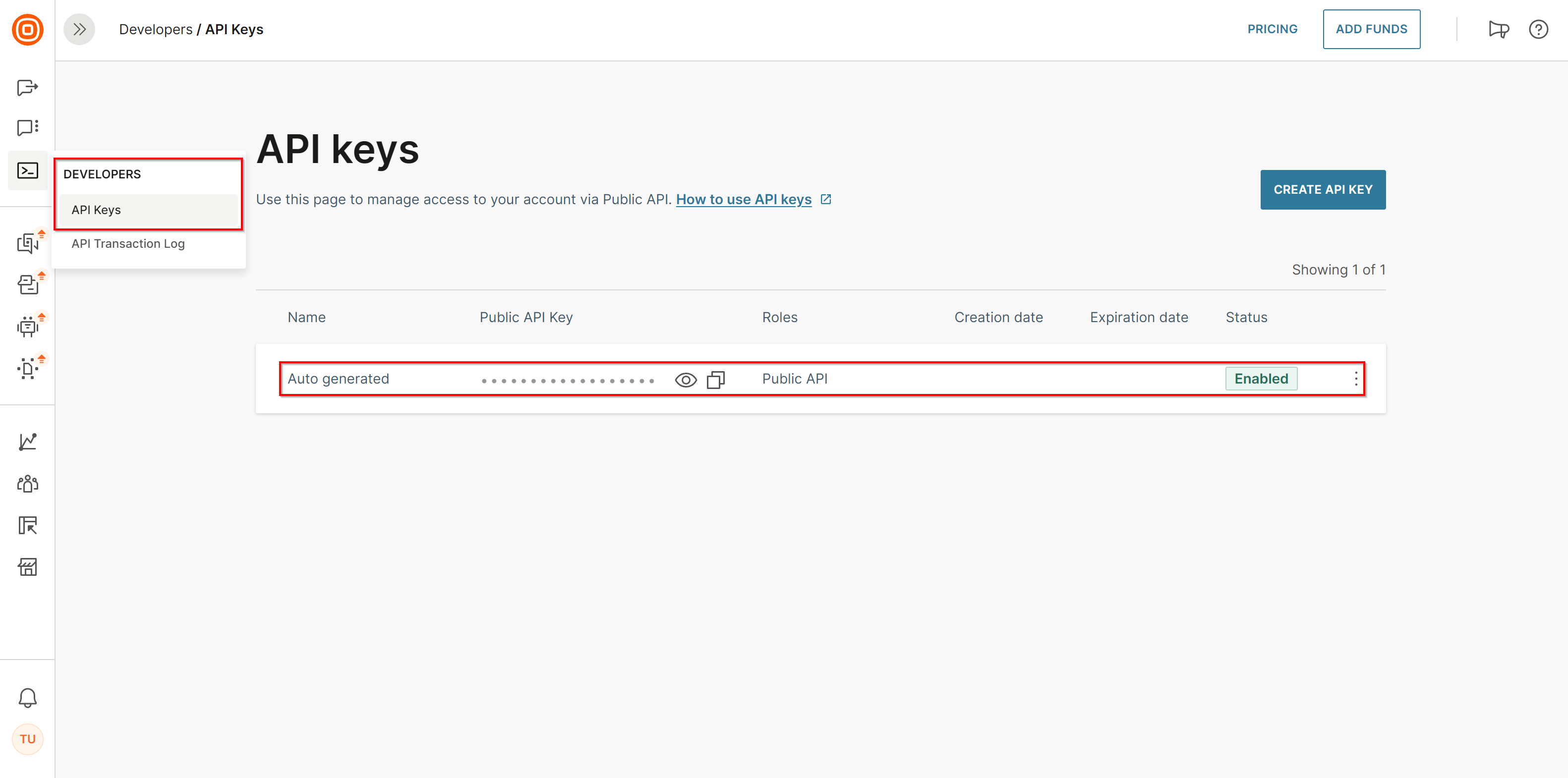Click the Enabled status badge
This screenshot has width=1568, height=778.
[1261, 379]
